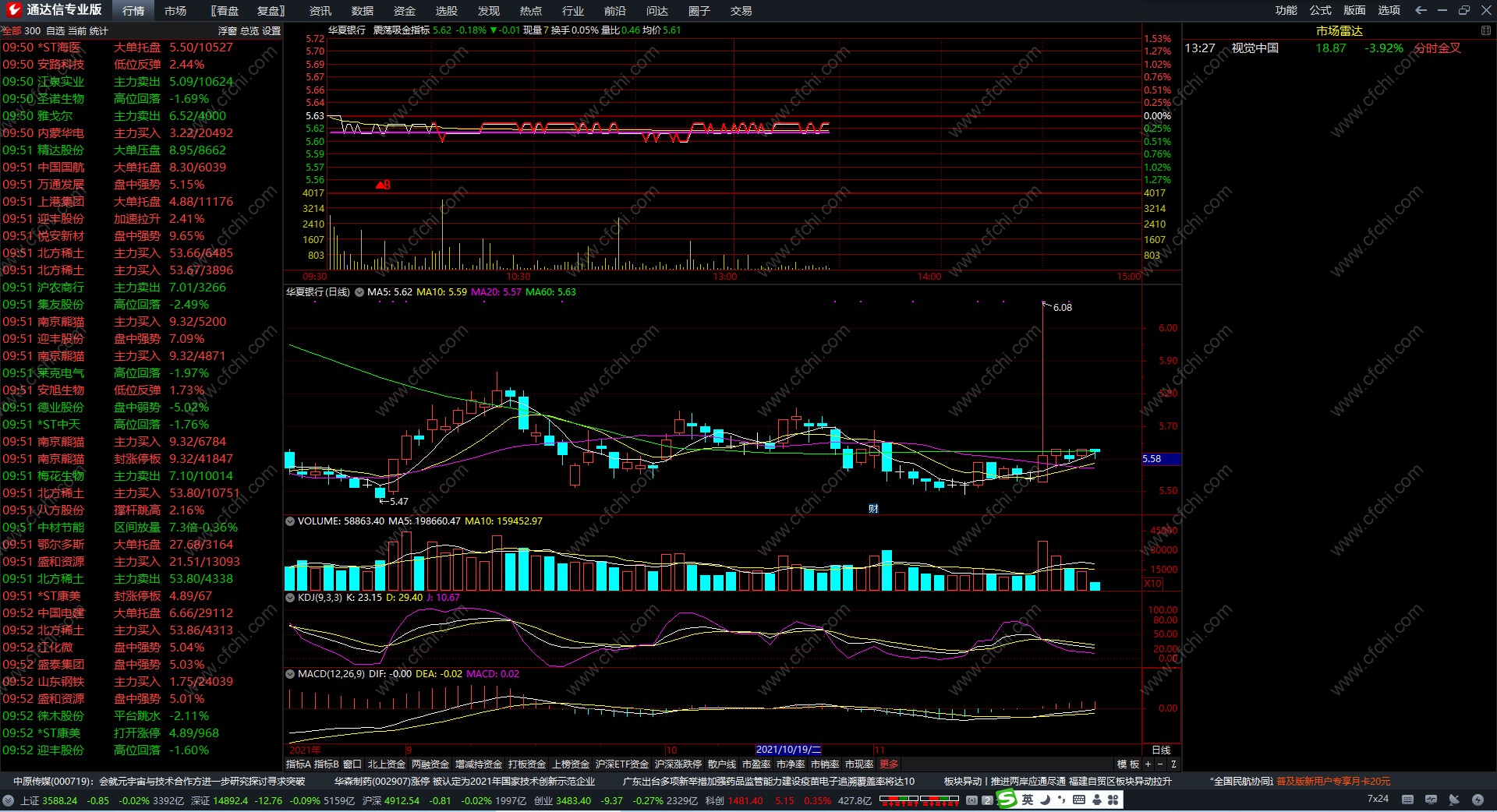This screenshot has width=1497, height=812.
Task: Select the 沪深ETF资金 indicator tab
Action: [x=622, y=764]
